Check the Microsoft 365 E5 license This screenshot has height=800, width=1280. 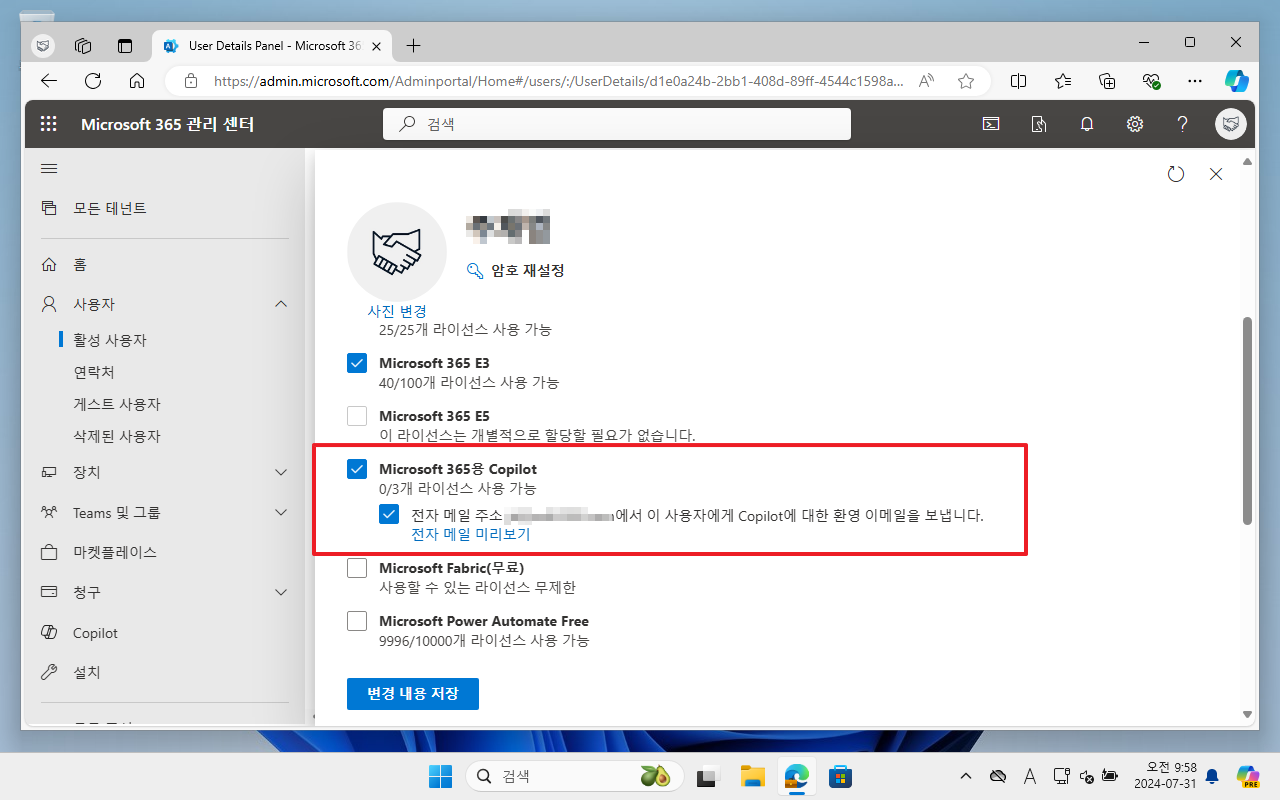point(357,416)
